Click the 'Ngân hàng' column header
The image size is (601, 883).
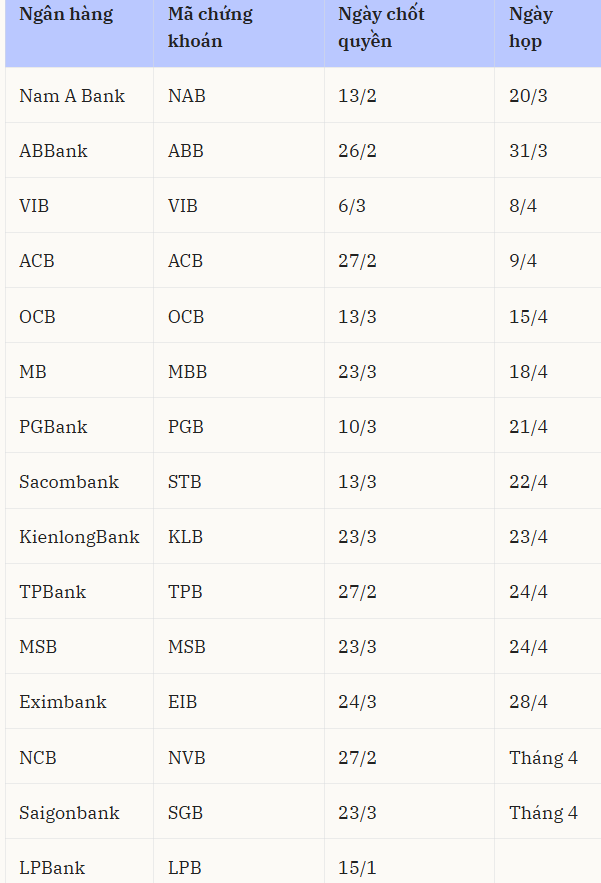tap(66, 15)
